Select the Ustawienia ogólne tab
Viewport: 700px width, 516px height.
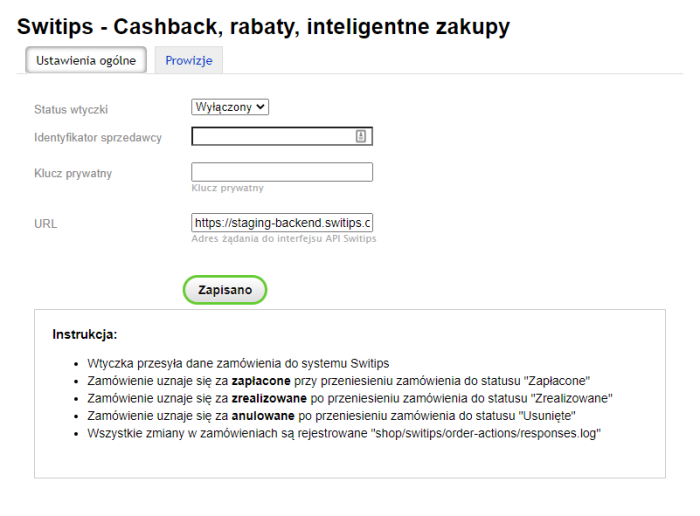(x=86, y=61)
